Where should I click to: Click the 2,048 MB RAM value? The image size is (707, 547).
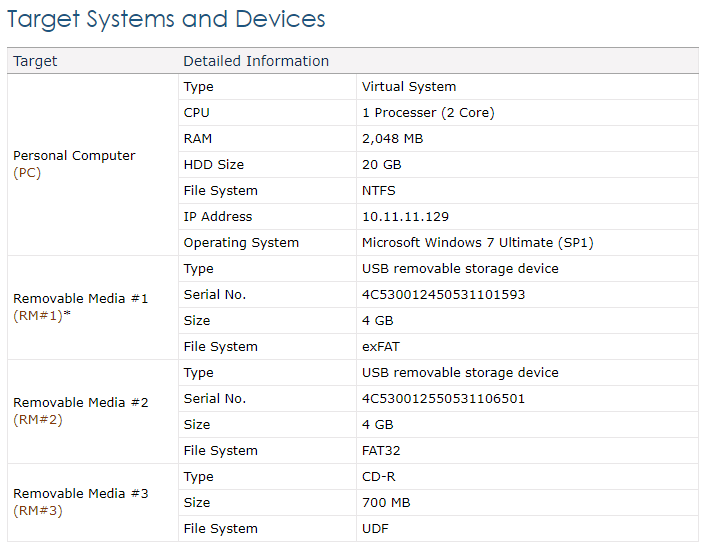coord(393,138)
